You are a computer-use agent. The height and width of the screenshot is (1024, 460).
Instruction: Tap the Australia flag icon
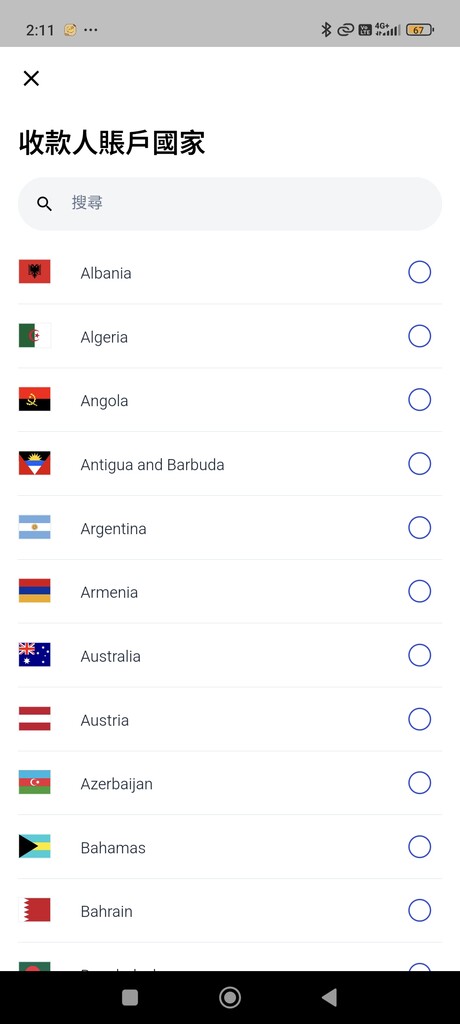35,654
